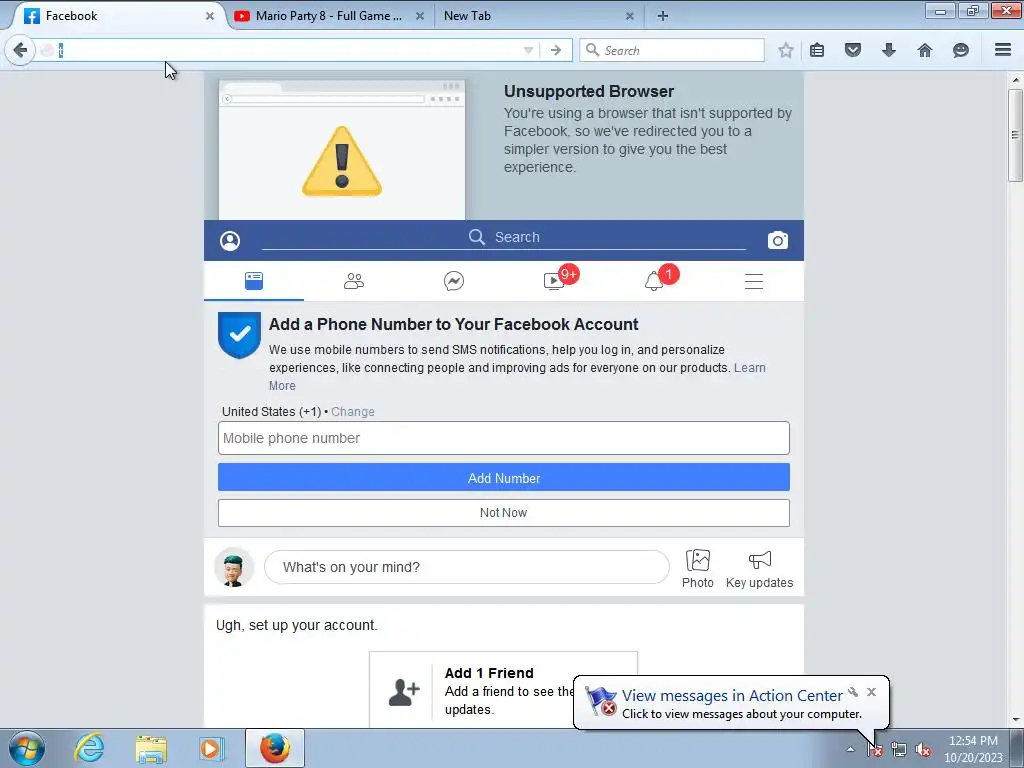This screenshot has height=768, width=1024.
Task: Switch to Mario Party 8 YouTube tab
Action: pyautogui.click(x=330, y=16)
